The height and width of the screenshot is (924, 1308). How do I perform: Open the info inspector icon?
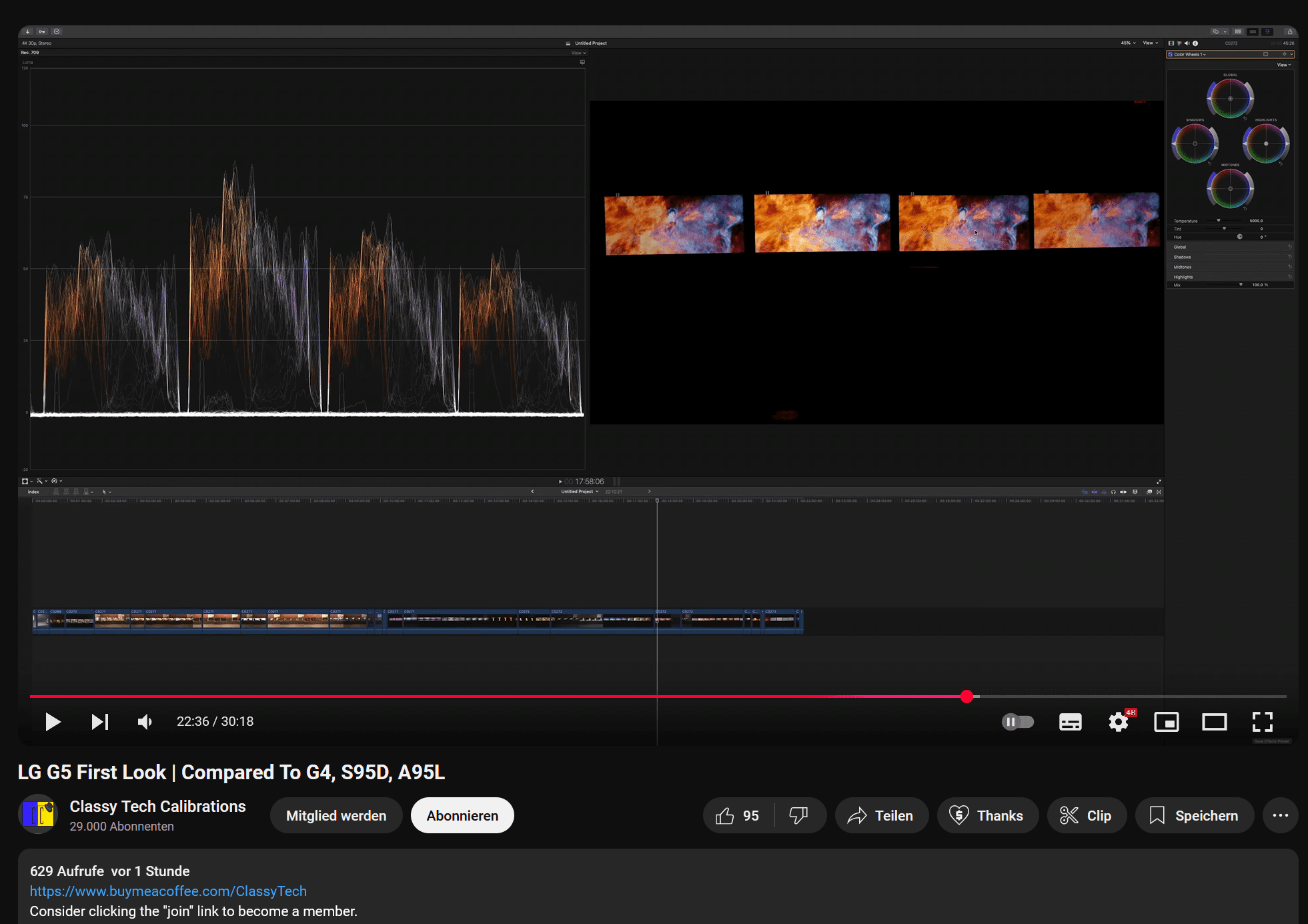point(1195,43)
